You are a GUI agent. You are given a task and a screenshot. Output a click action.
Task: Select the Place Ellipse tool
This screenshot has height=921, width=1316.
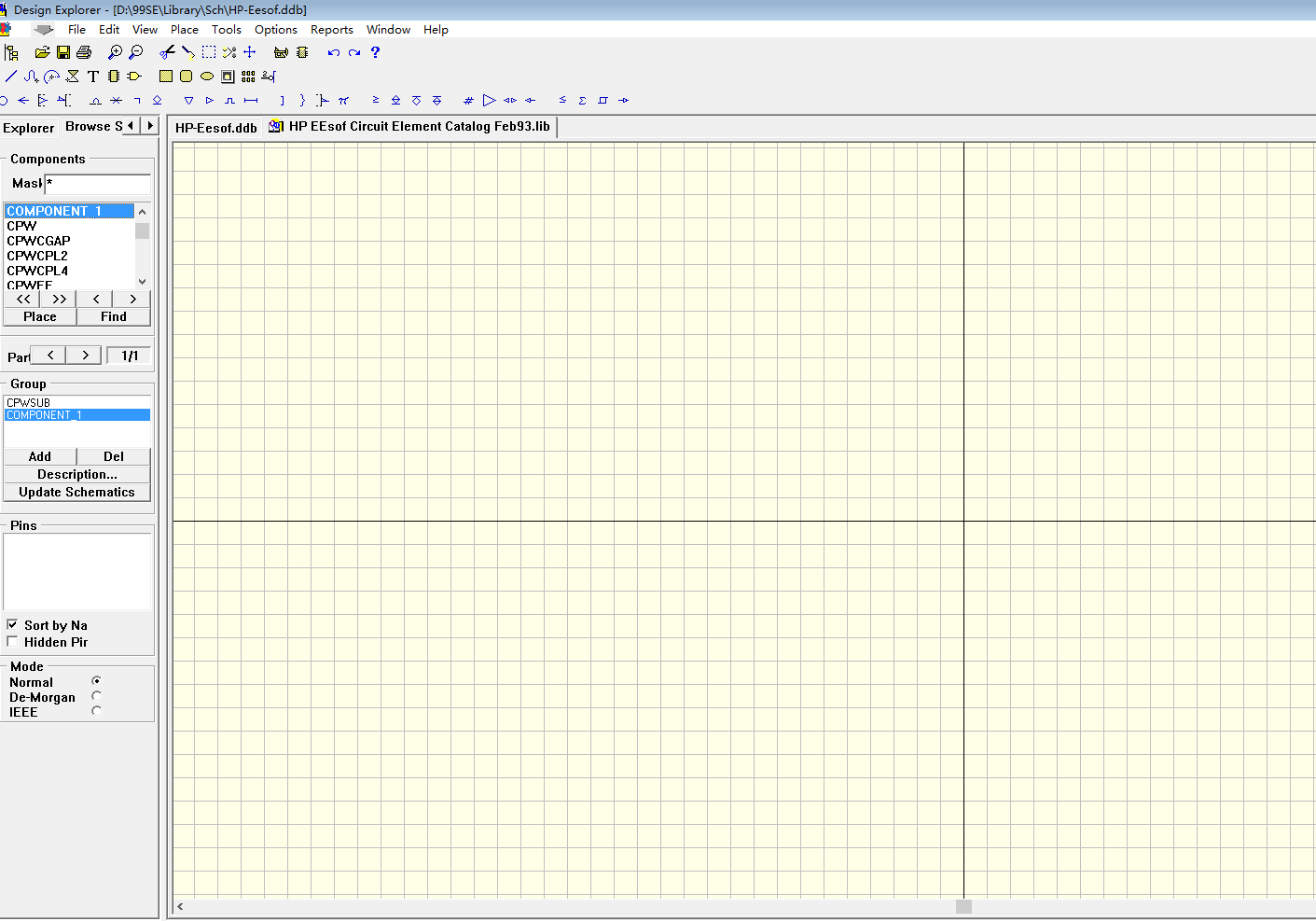coord(207,77)
